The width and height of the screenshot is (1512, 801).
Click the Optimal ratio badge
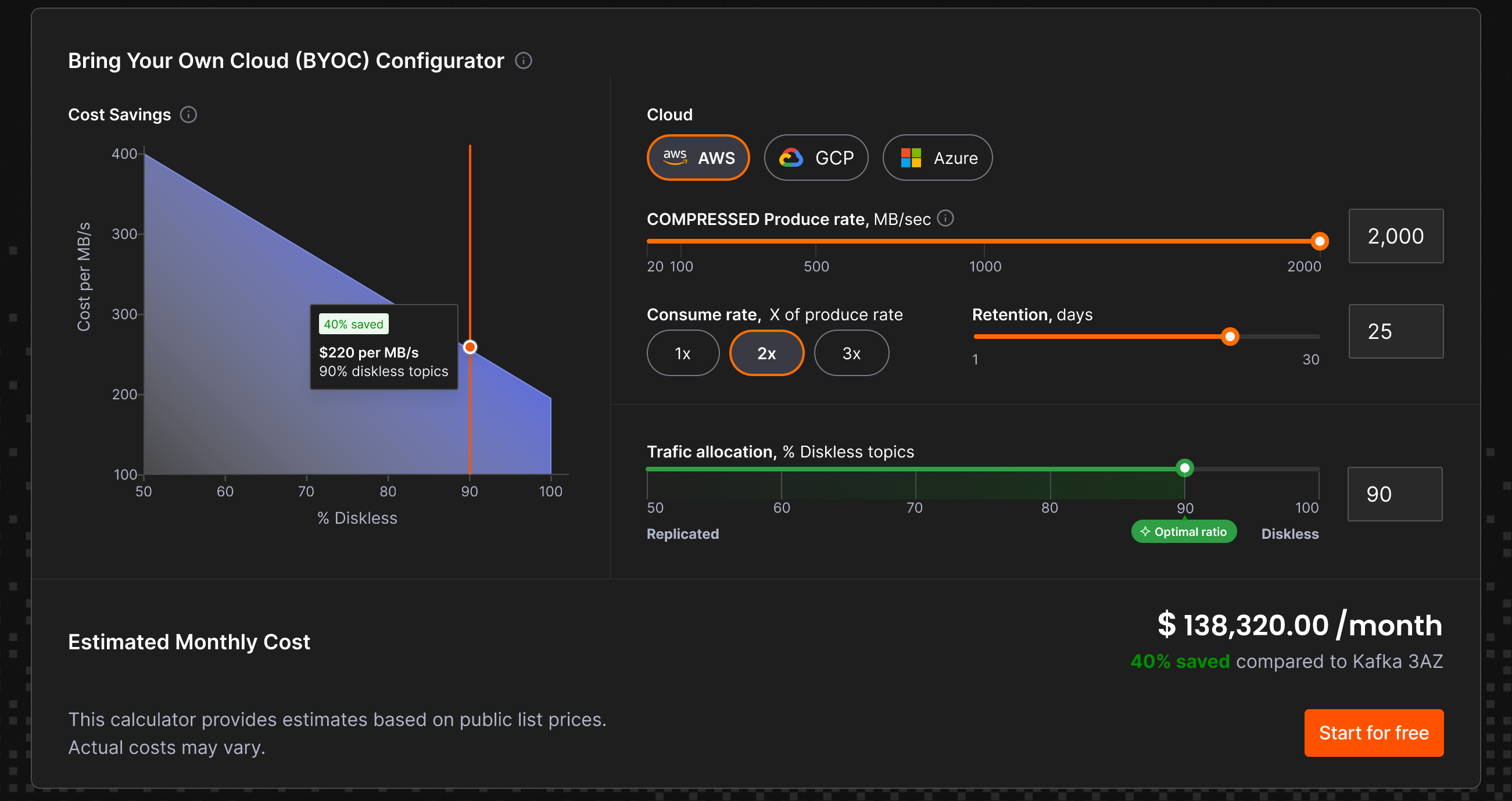[1183, 531]
